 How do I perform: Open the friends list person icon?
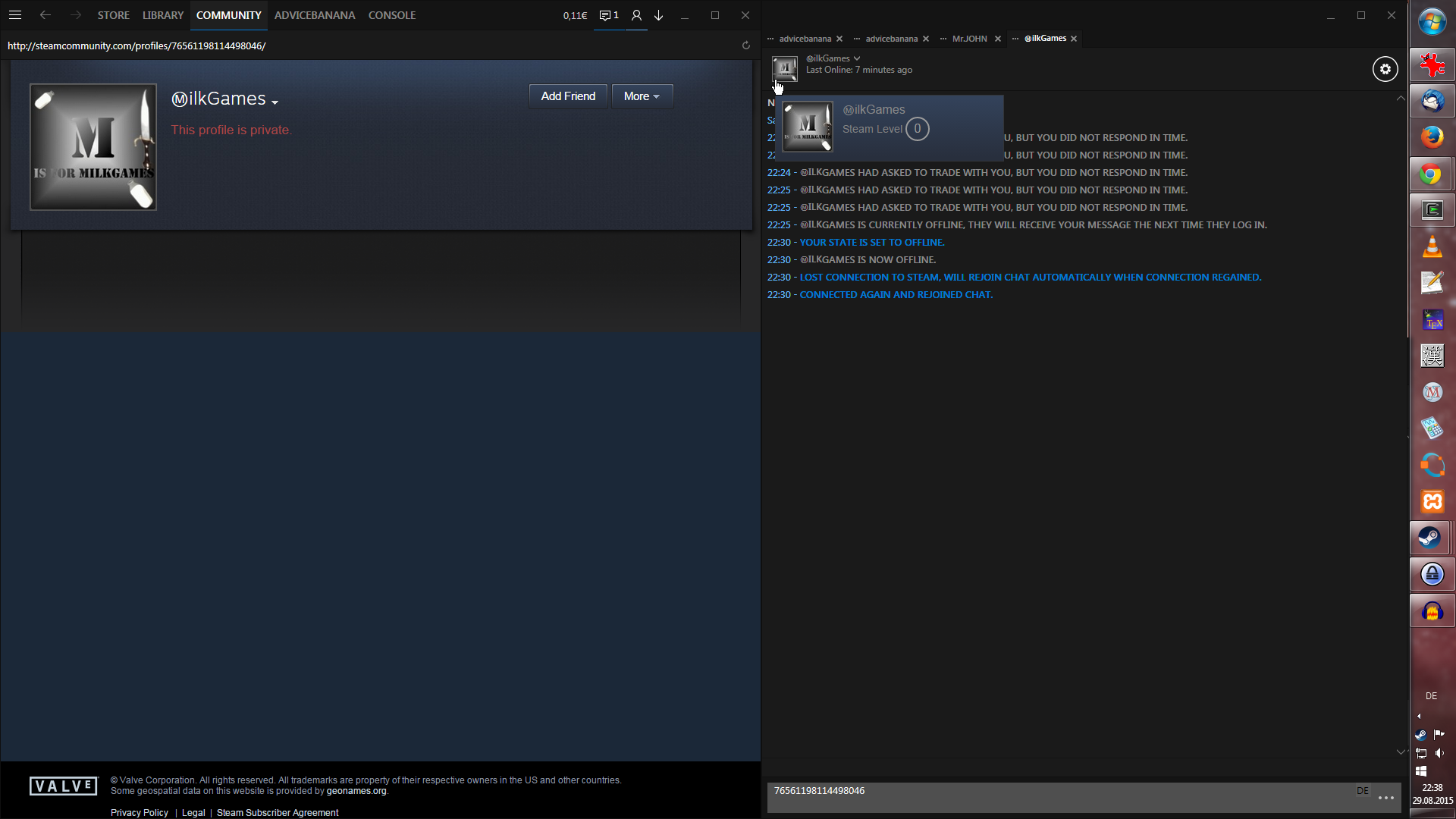coord(636,15)
